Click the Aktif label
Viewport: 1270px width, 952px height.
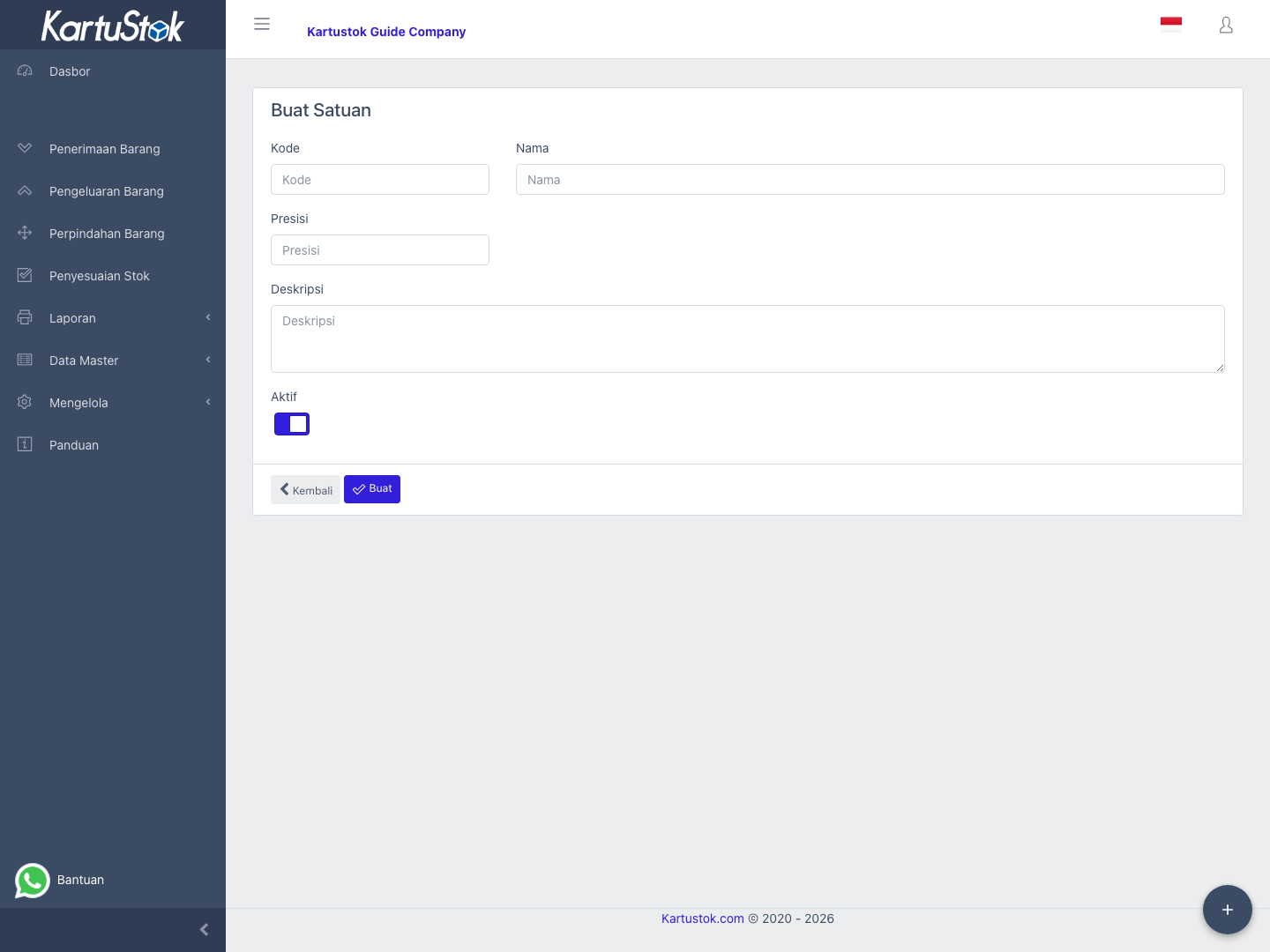click(x=284, y=397)
